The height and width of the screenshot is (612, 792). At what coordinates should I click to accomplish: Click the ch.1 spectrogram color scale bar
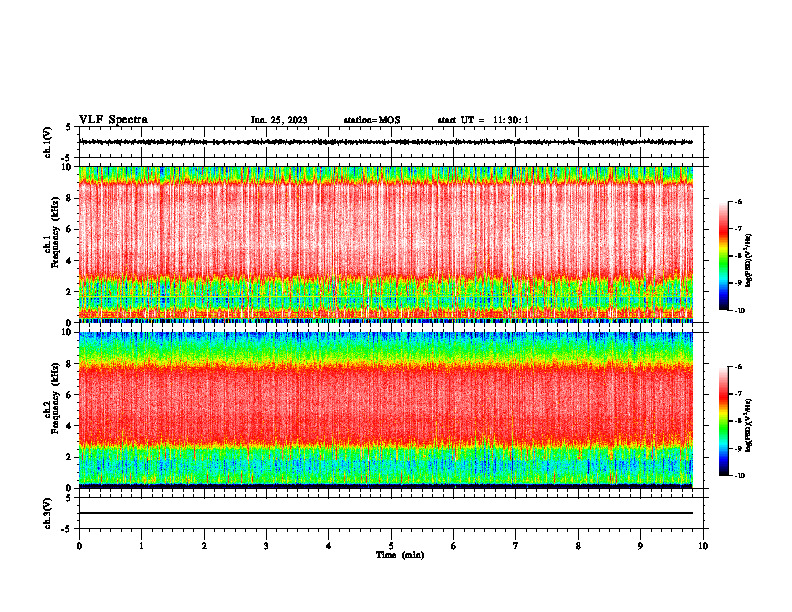(723, 256)
